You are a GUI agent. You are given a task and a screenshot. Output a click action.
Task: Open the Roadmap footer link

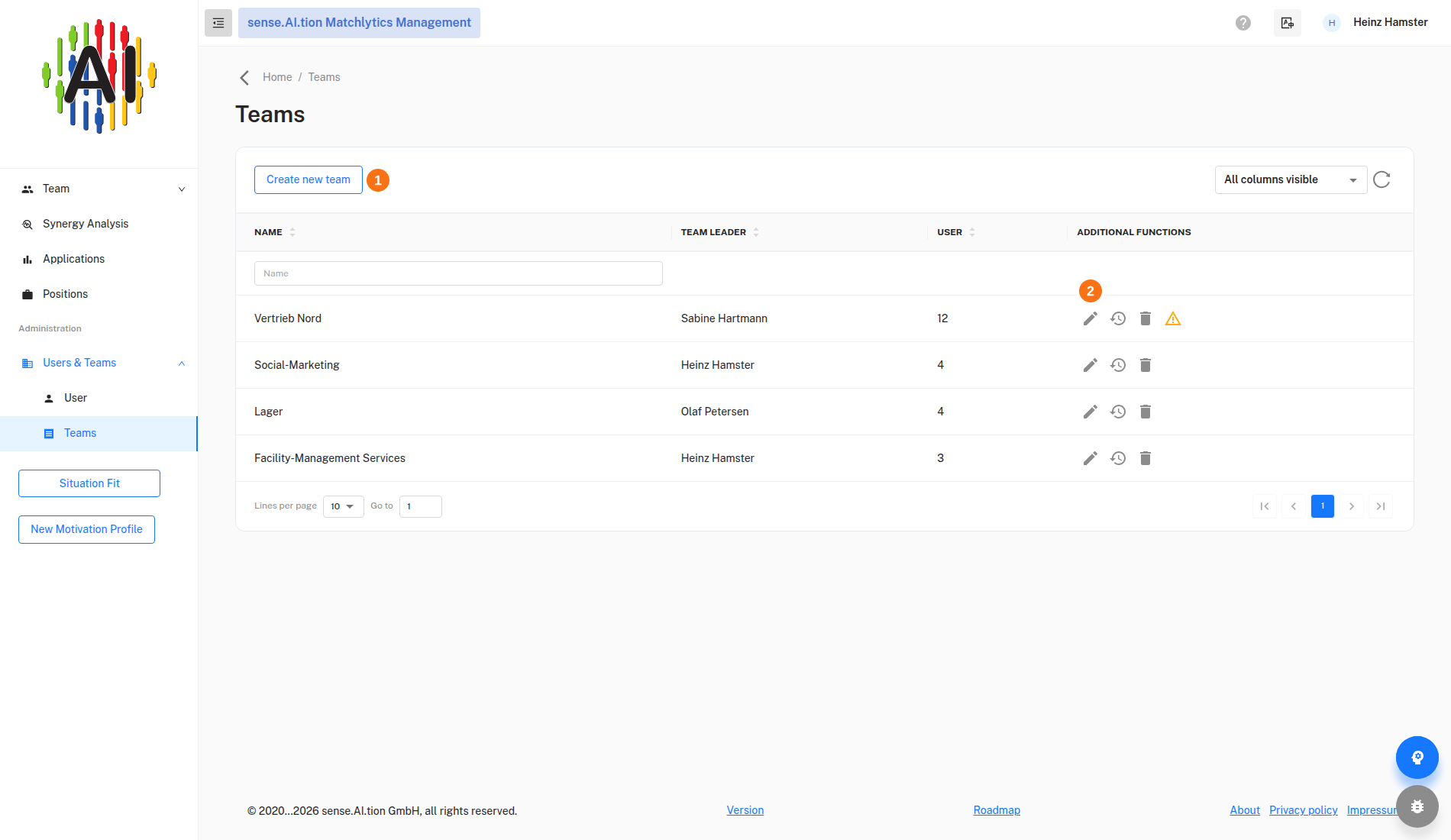coord(997,810)
